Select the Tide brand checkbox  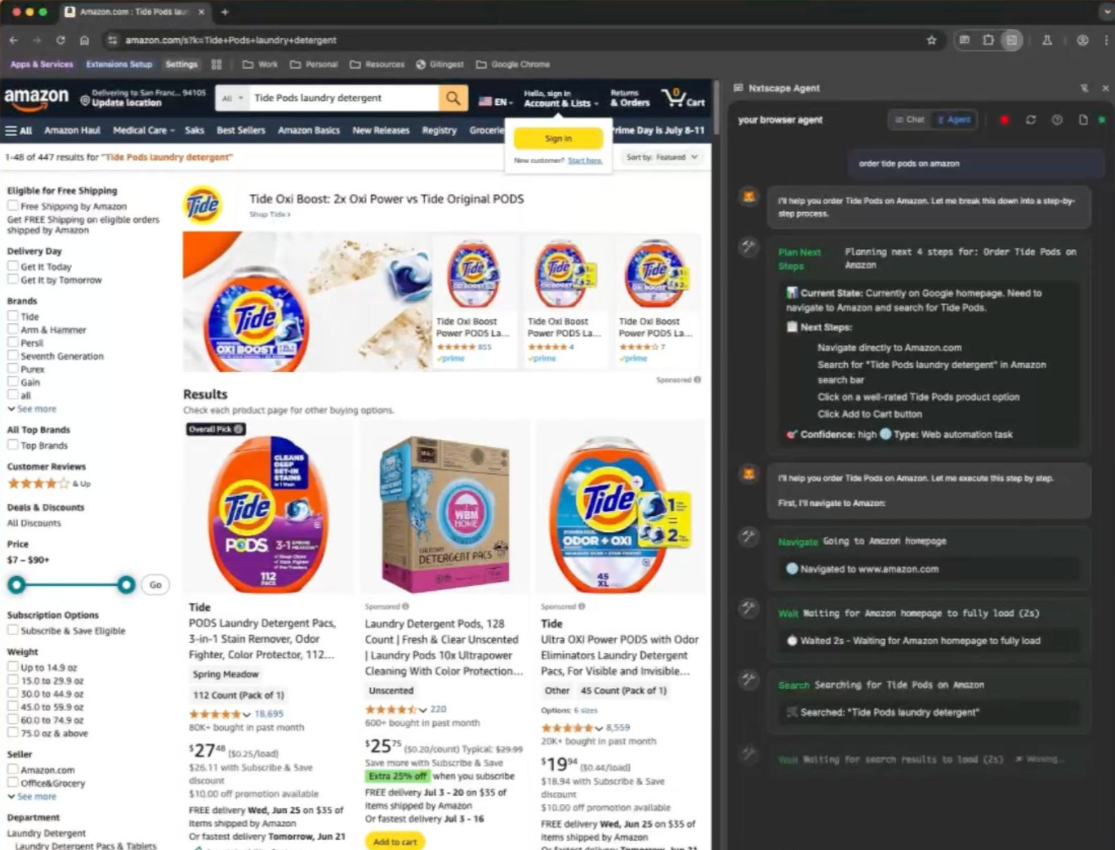[13, 316]
